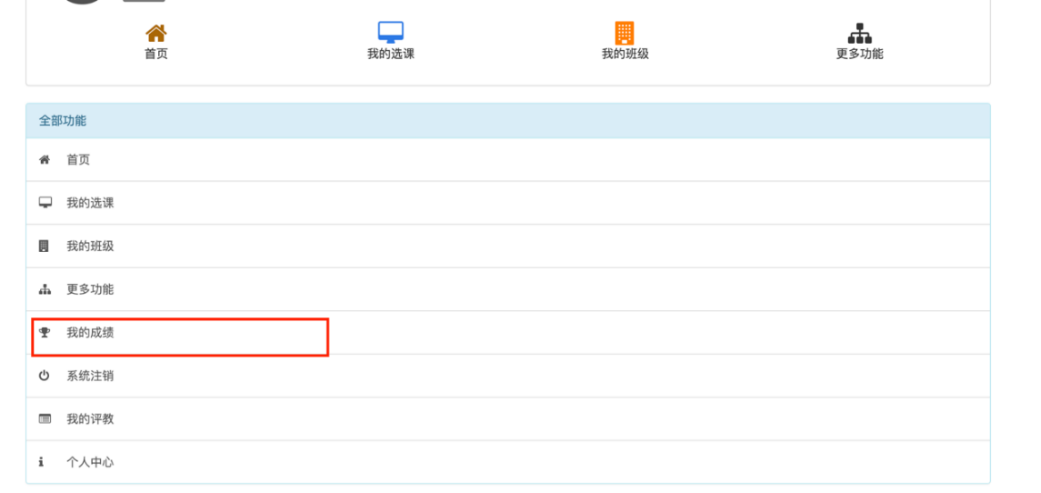Click the table icon beside 我的评教

[44, 419]
